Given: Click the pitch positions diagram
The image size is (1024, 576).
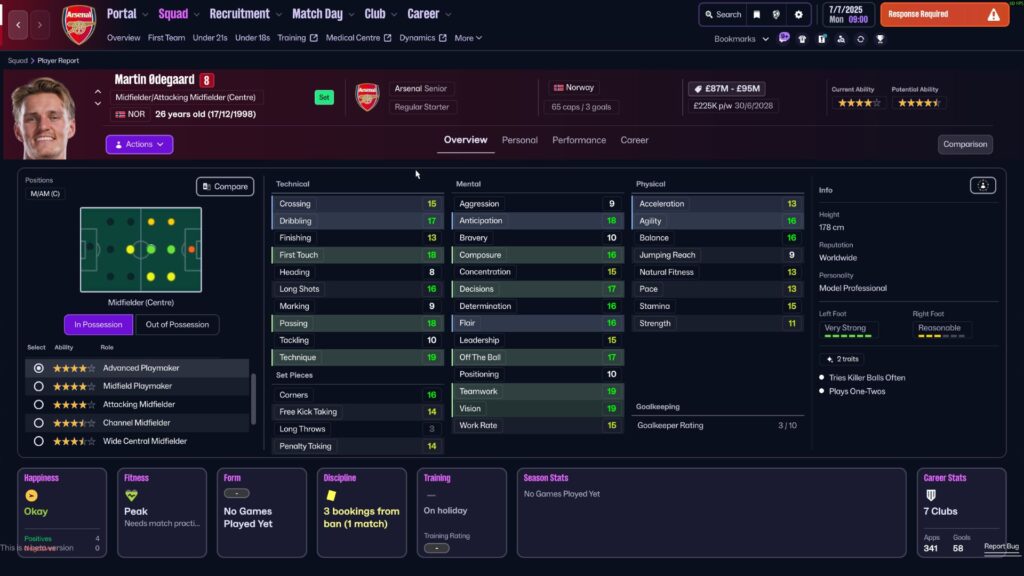Looking at the screenshot, I should click(141, 249).
